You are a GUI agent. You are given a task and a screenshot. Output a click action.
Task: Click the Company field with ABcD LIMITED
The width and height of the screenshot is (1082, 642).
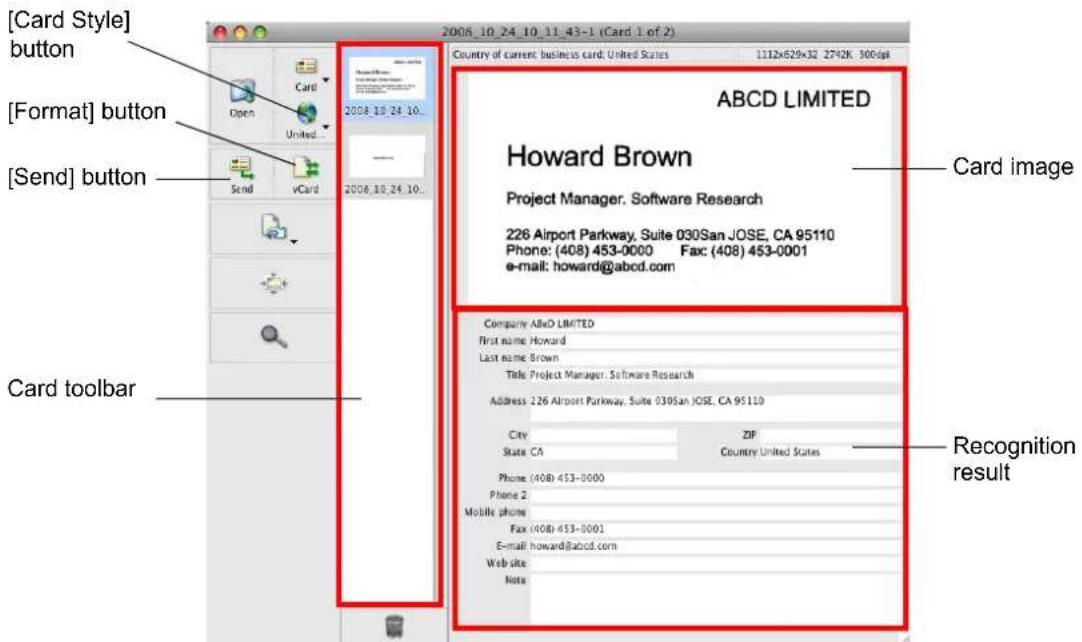point(715,324)
